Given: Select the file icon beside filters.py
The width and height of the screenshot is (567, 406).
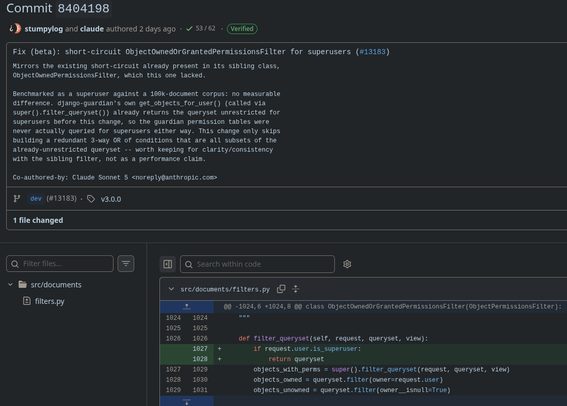Looking at the screenshot, I should [x=27, y=301].
